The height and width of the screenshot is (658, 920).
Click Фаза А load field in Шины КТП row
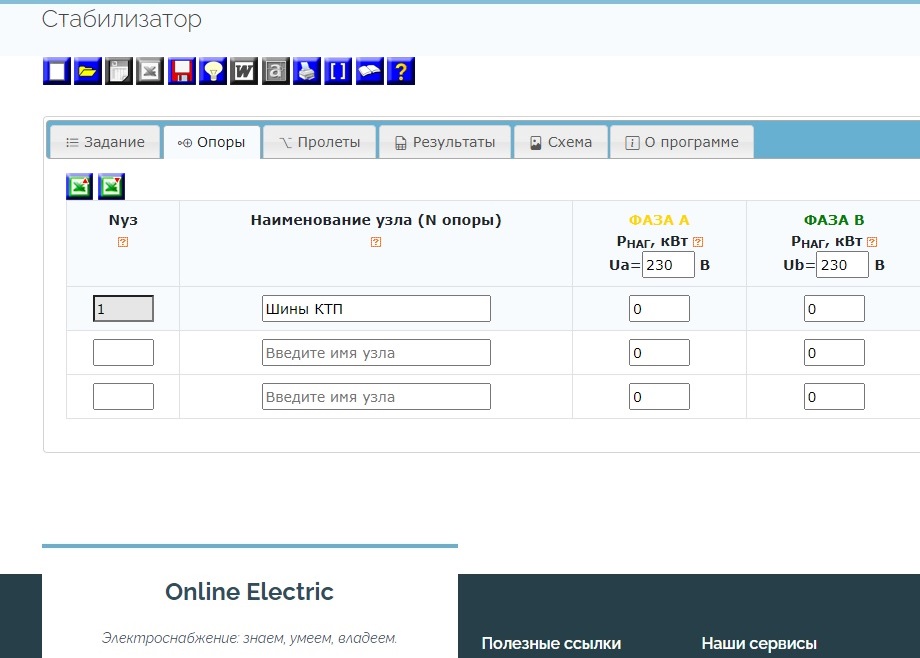659,309
